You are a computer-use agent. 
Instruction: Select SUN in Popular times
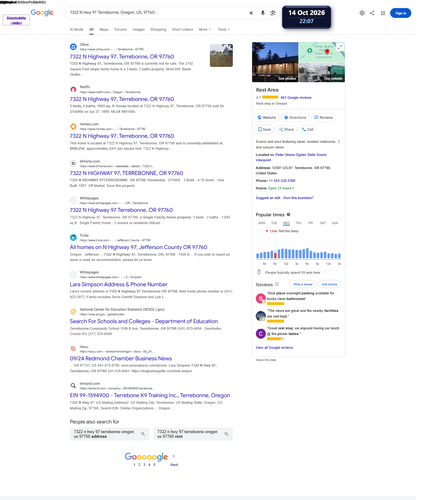[x=335, y=223]
